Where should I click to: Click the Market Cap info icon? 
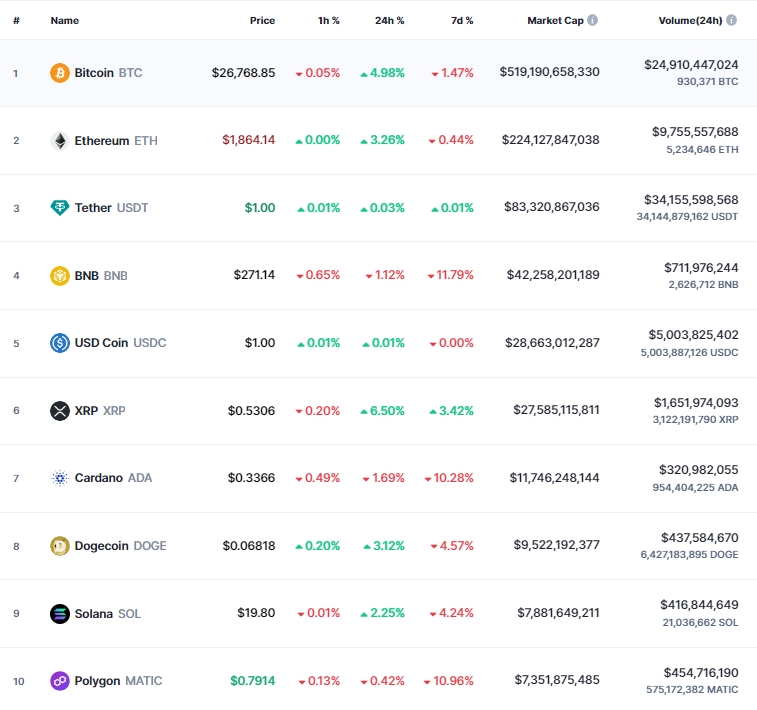pos(592,20)
